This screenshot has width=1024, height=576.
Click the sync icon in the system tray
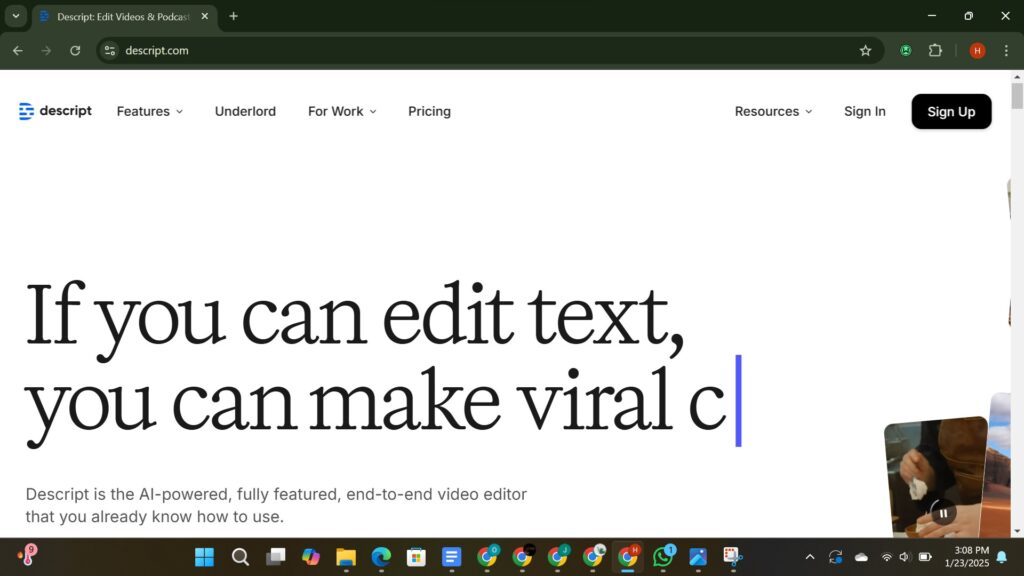pyautogui.click(x=835, y=557)
